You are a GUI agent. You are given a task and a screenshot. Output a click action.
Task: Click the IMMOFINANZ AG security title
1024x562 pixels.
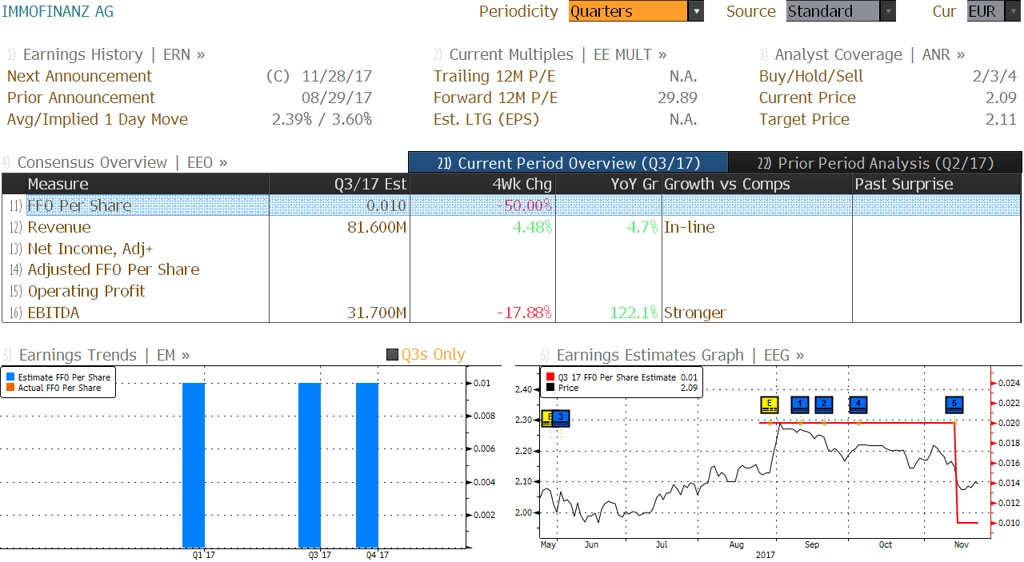tap(57, 11)
